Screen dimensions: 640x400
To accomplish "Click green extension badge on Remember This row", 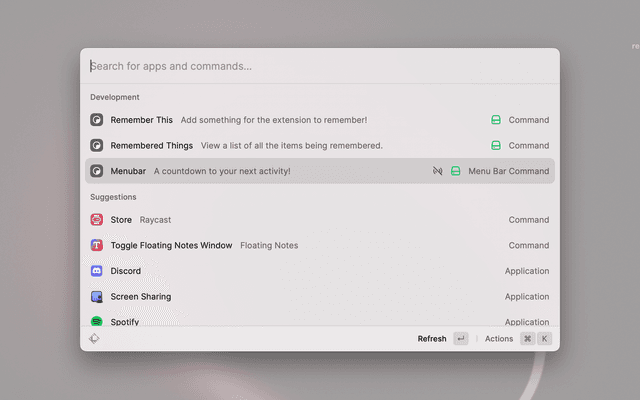I will coord(495,120).
